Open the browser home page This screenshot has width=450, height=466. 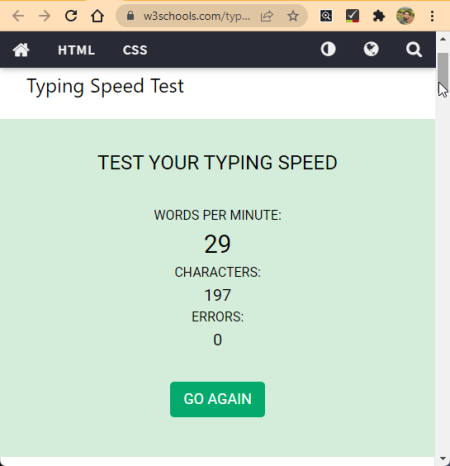(97, 16)
